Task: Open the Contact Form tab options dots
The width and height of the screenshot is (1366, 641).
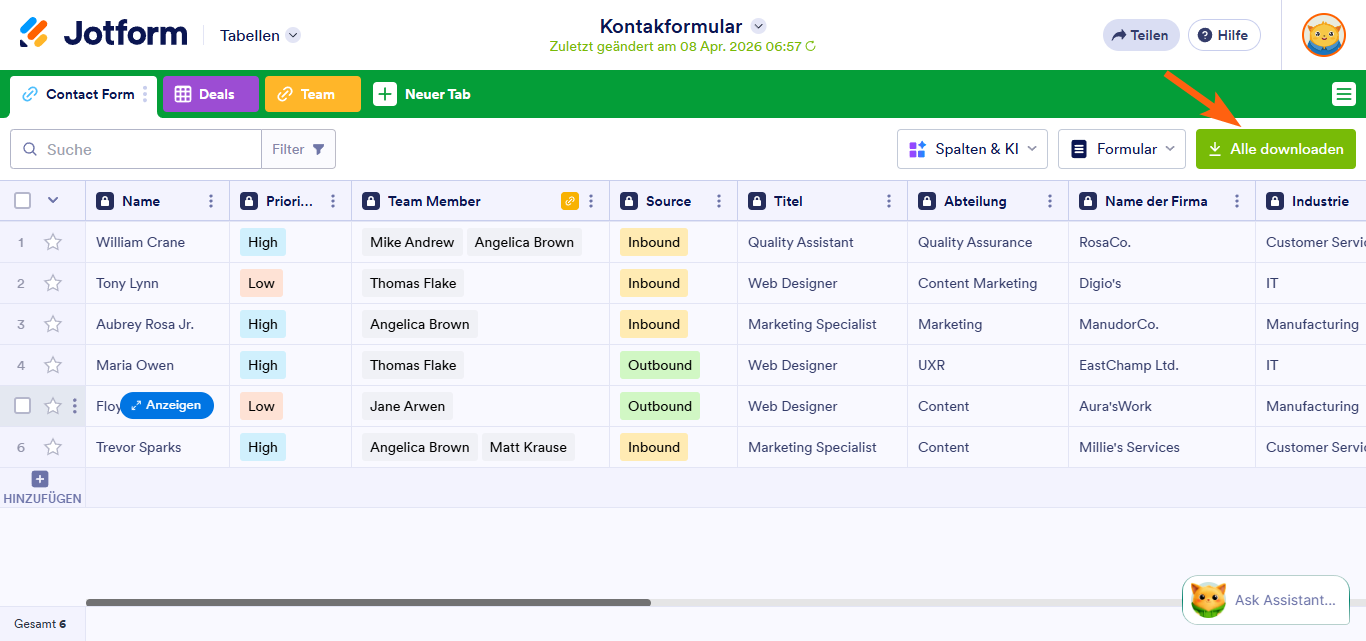Action: [145, 94]
